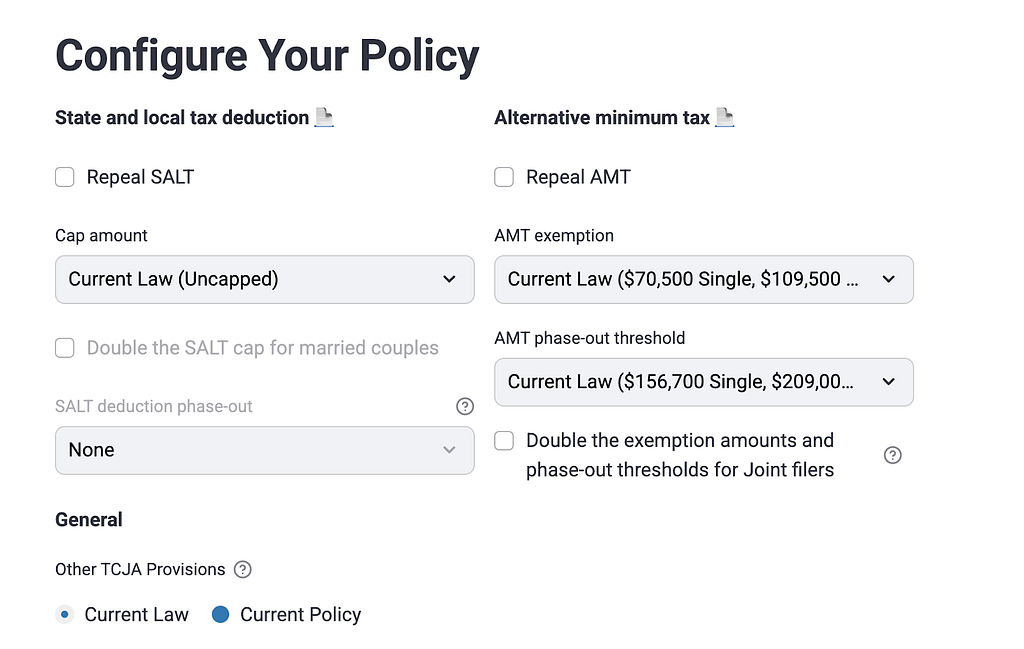Open State and local tax deduction document icon
The height and width of the screenshot is (649, 1024).
coord(324,118)
